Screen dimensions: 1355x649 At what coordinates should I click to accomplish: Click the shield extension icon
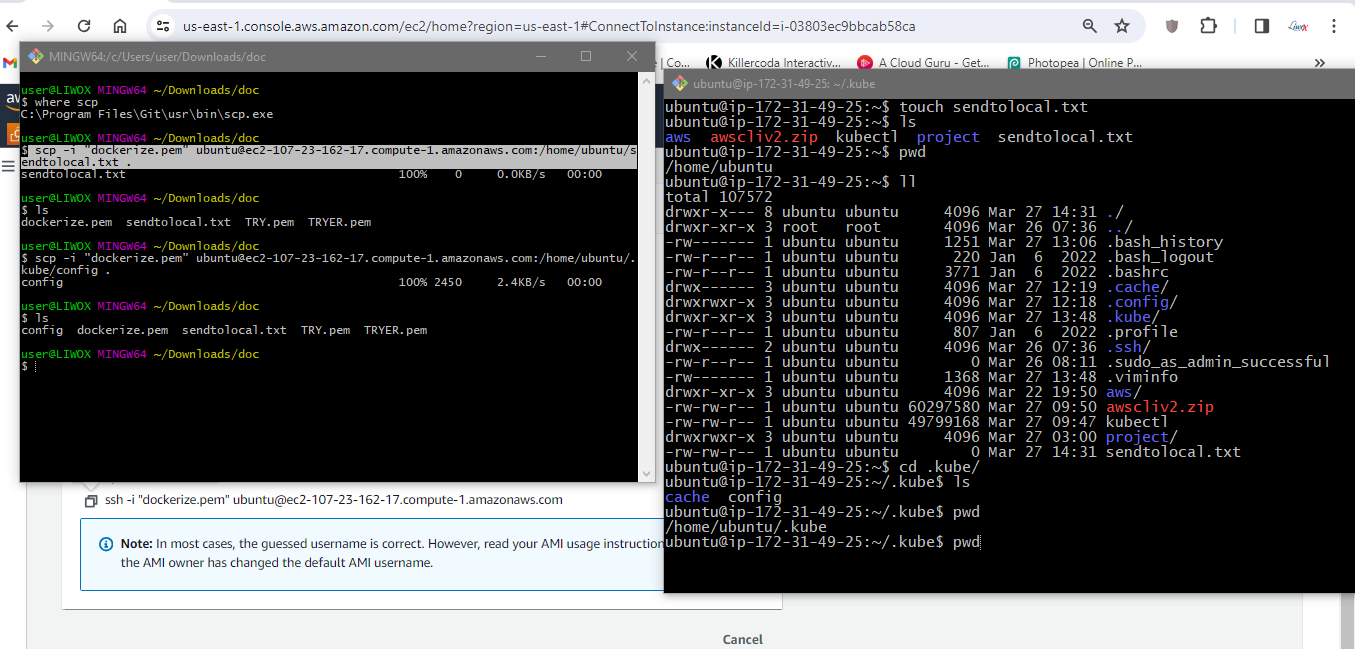(x=1172, y=26)
